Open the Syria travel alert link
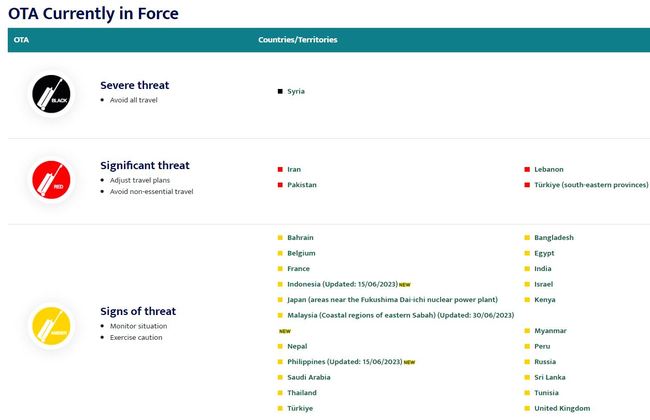650x420 pixels. click(x=296, y=91)
